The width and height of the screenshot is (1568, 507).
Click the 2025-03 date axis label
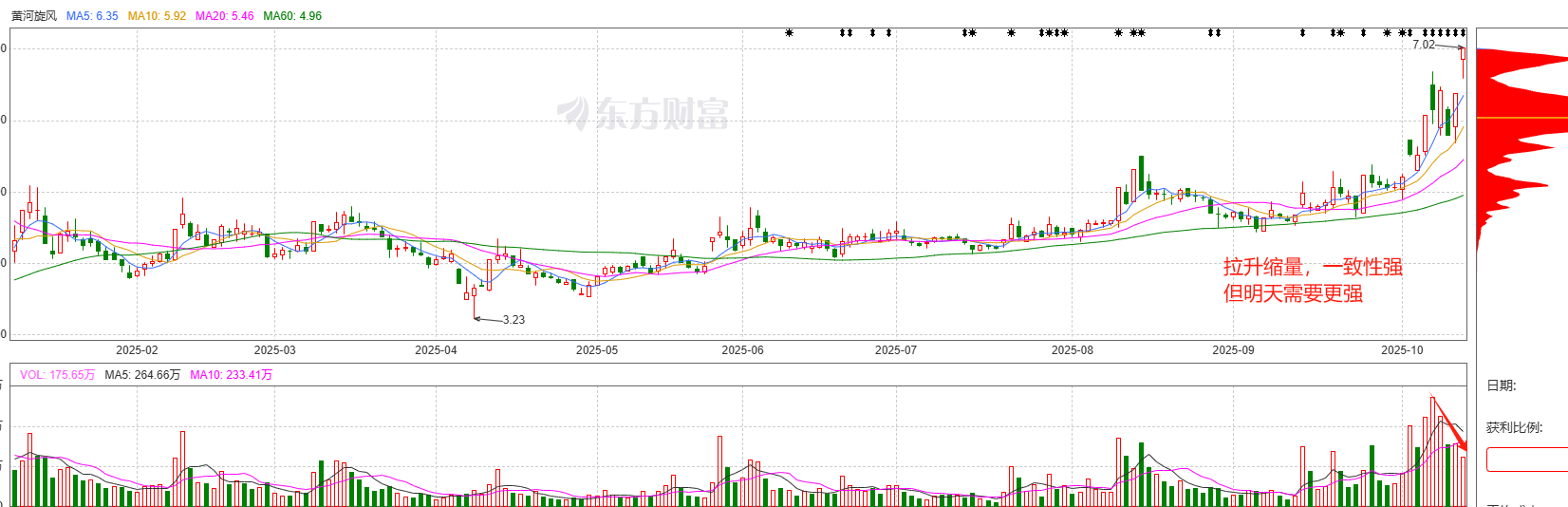point(274,350)
